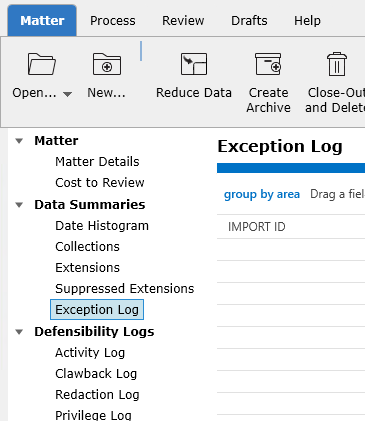Open the Activity Log
365x421 pixels.
click(90, 353)
